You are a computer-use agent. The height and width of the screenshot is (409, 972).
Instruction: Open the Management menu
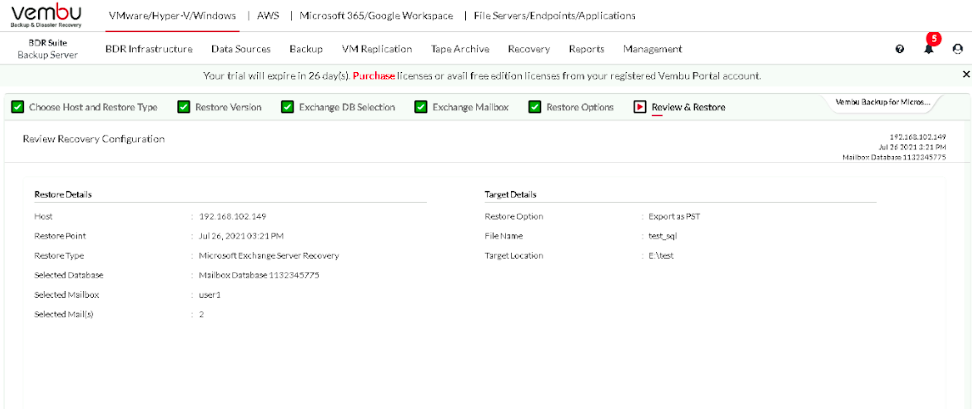653,49
